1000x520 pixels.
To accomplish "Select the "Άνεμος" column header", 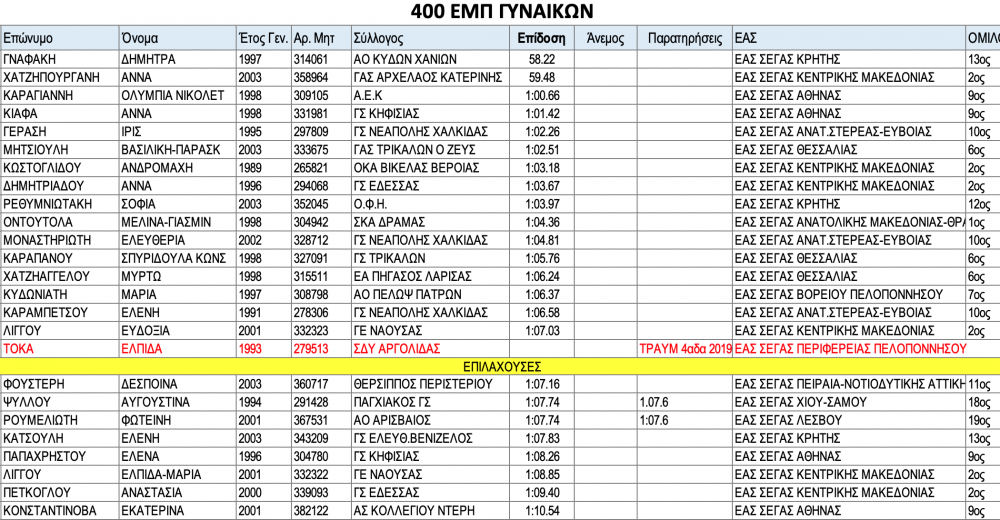I will [605, 39].
